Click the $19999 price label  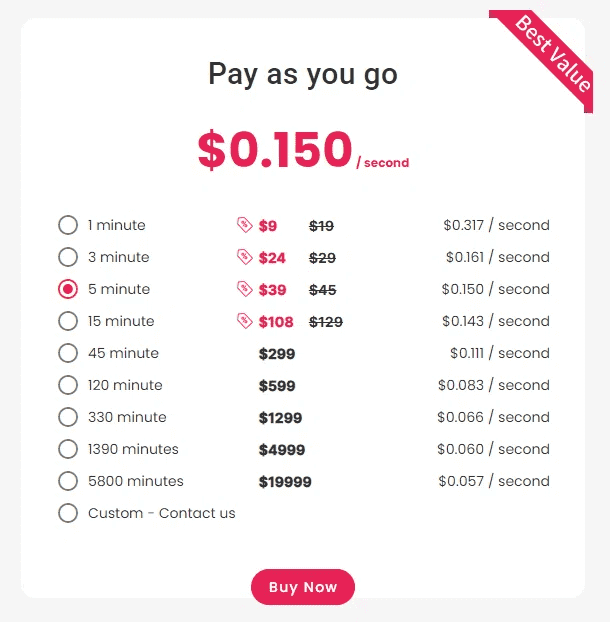[x=285, y=482]
